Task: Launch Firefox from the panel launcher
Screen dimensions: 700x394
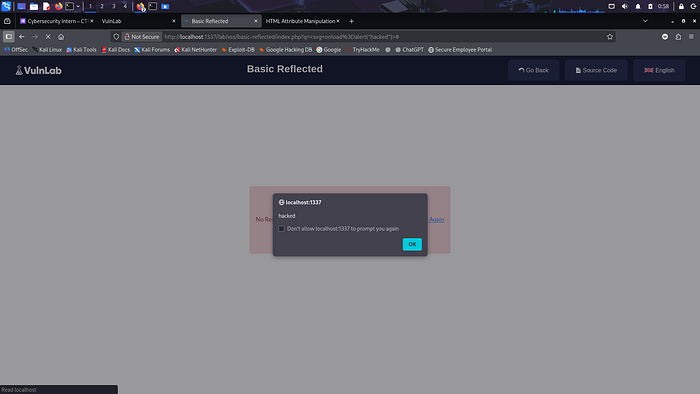Action: [58, 6]
